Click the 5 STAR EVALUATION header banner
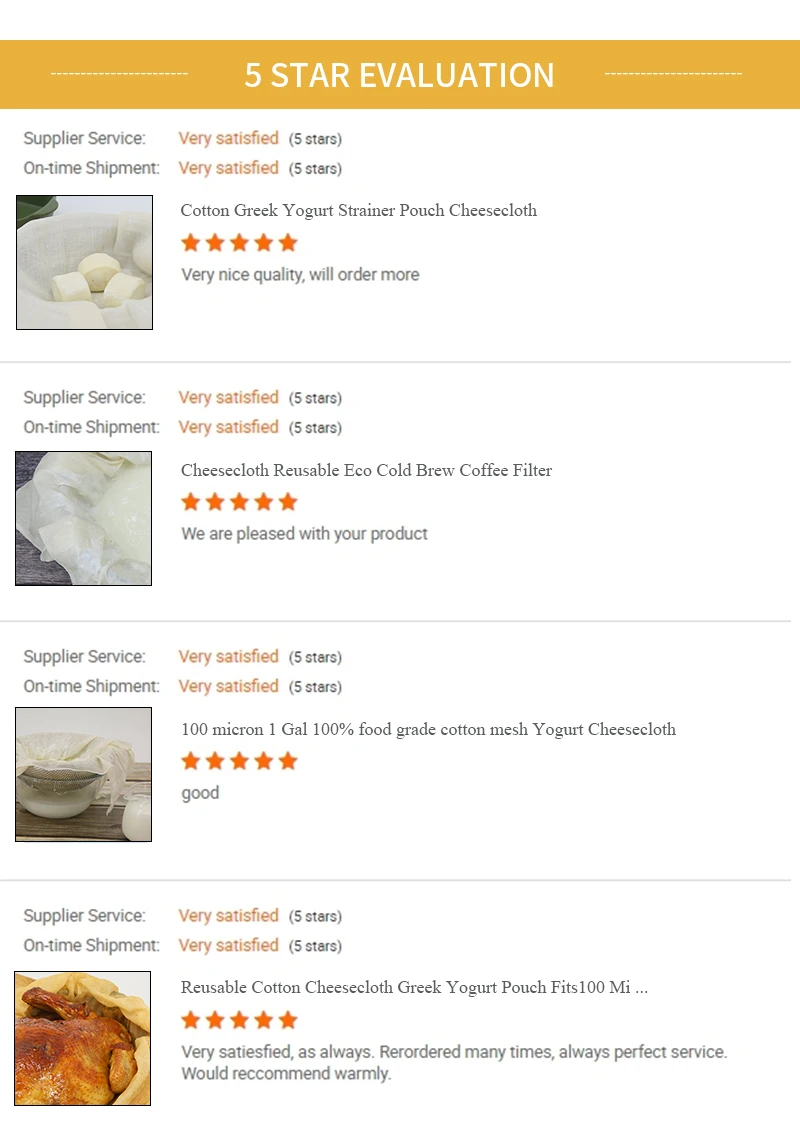Image resolution: width=800 pixels, height=1146 pixels. (x=399, y=75)
